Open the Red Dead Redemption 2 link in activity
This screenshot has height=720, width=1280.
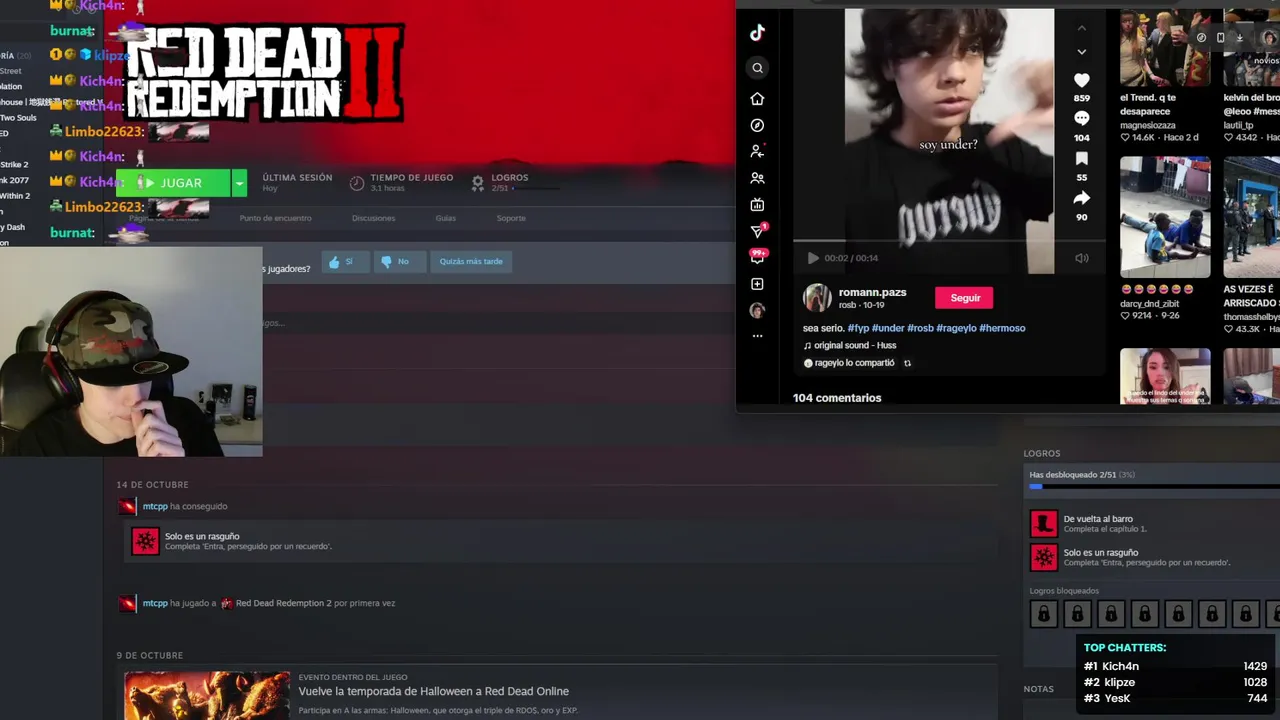(x=284, y=604)
